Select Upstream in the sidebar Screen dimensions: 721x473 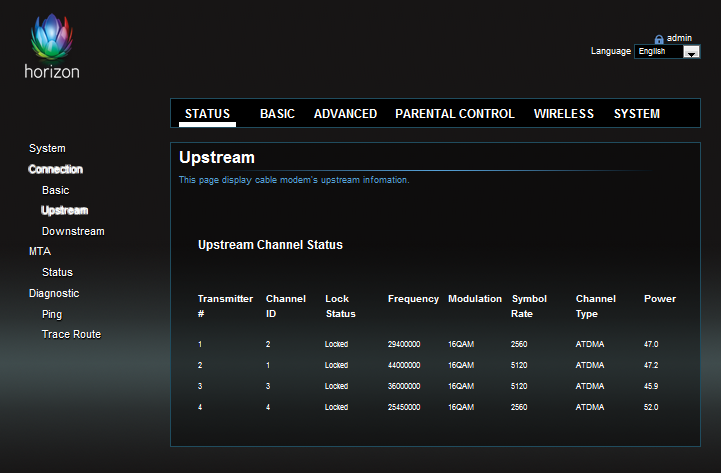pyautogui.click(x=65, y=211)
